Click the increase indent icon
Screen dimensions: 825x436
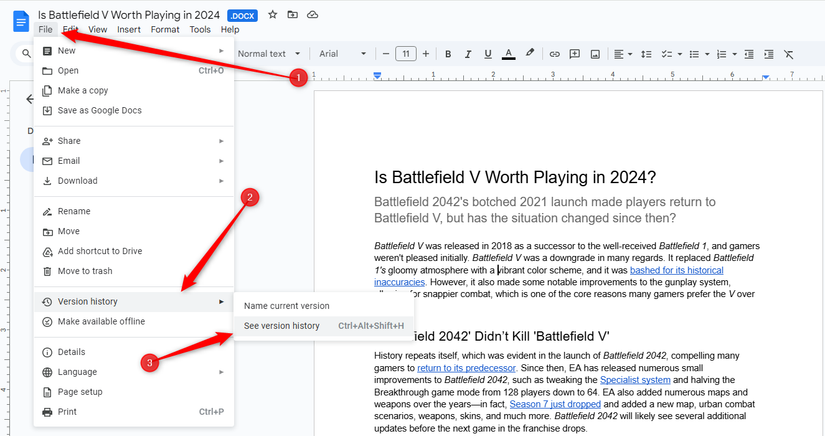[769, 54]
